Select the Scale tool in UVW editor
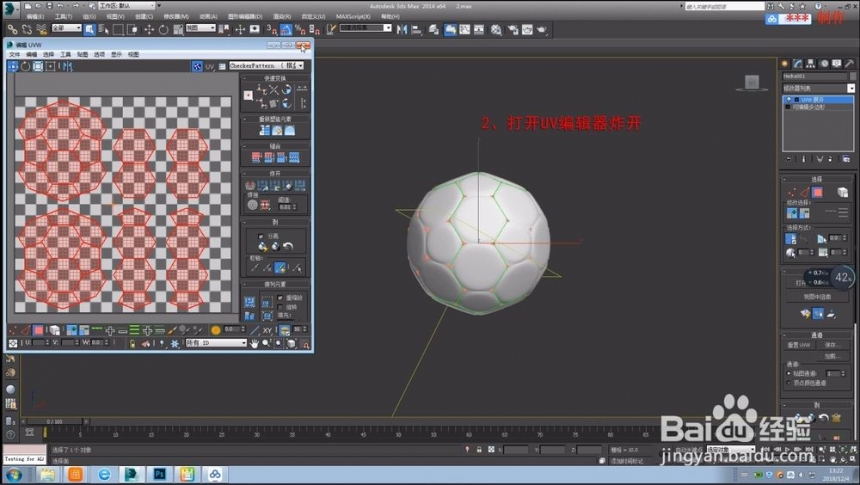Screen dimensions: 860x485 [x=38, y=66]
